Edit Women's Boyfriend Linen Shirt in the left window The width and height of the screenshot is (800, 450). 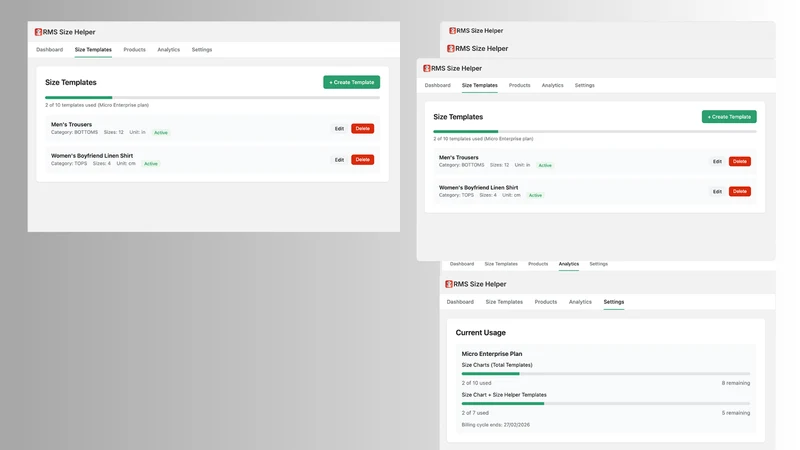pyautogui.click(x=339, y=160)
